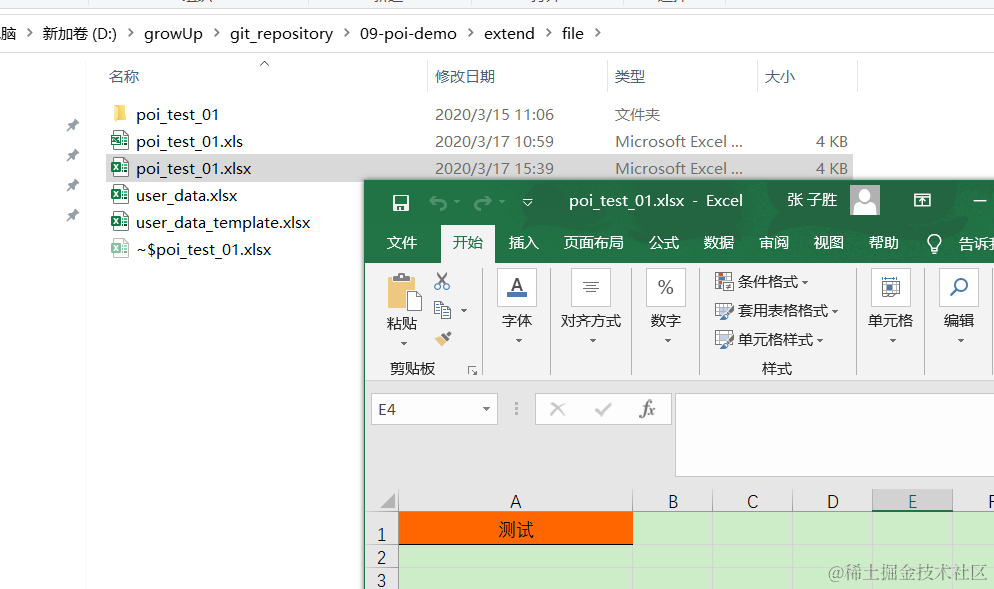Select the scissors Cut icon
Image resolution: width=994 pixels, height=589 pixels.
point(441,282)
